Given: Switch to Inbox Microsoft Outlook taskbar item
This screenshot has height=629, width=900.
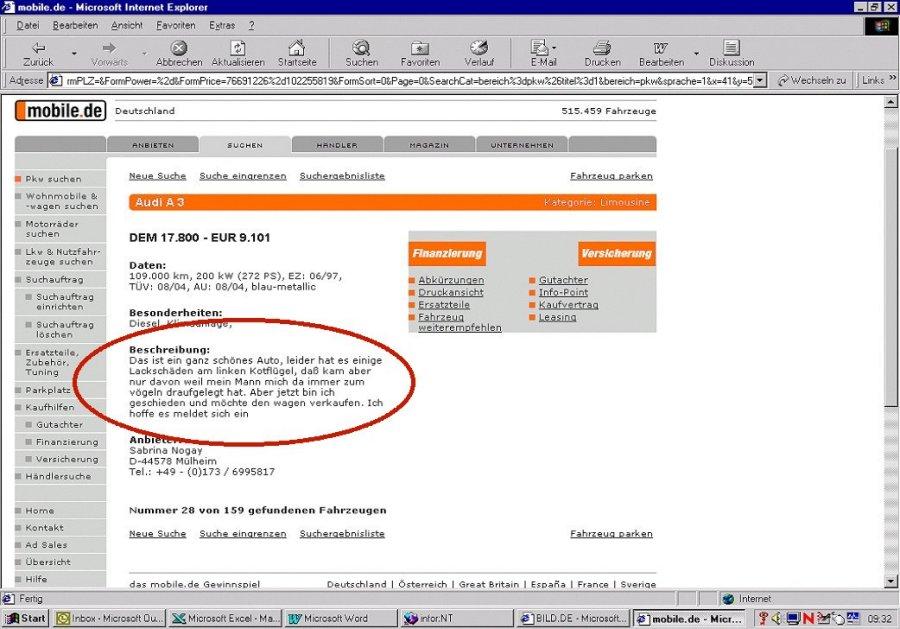Looking at the screenshot, I should [x=110, y=618].
